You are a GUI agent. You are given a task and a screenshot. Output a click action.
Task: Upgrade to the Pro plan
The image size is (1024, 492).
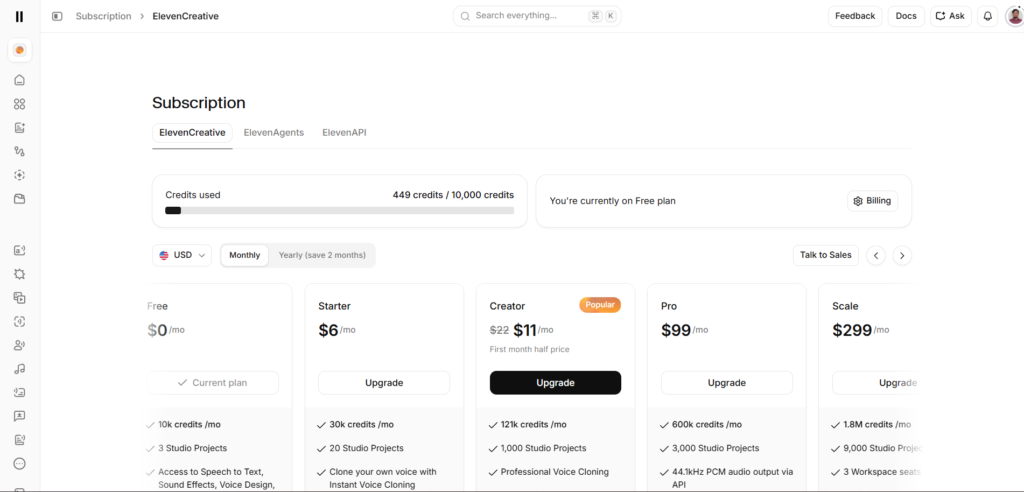727,383
